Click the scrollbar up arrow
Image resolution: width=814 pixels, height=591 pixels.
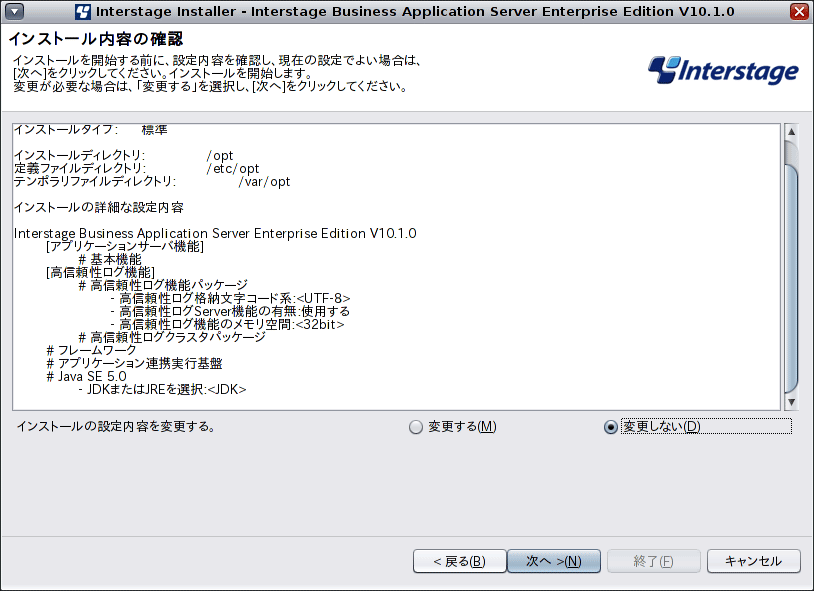(791, 131)
